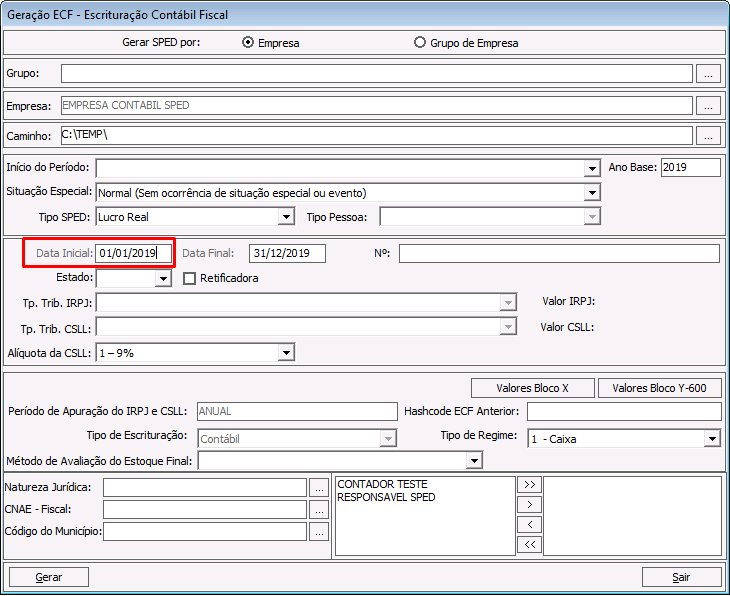
Task: Click the CNAE - Fiscal input field
Action: coord(205,509)
